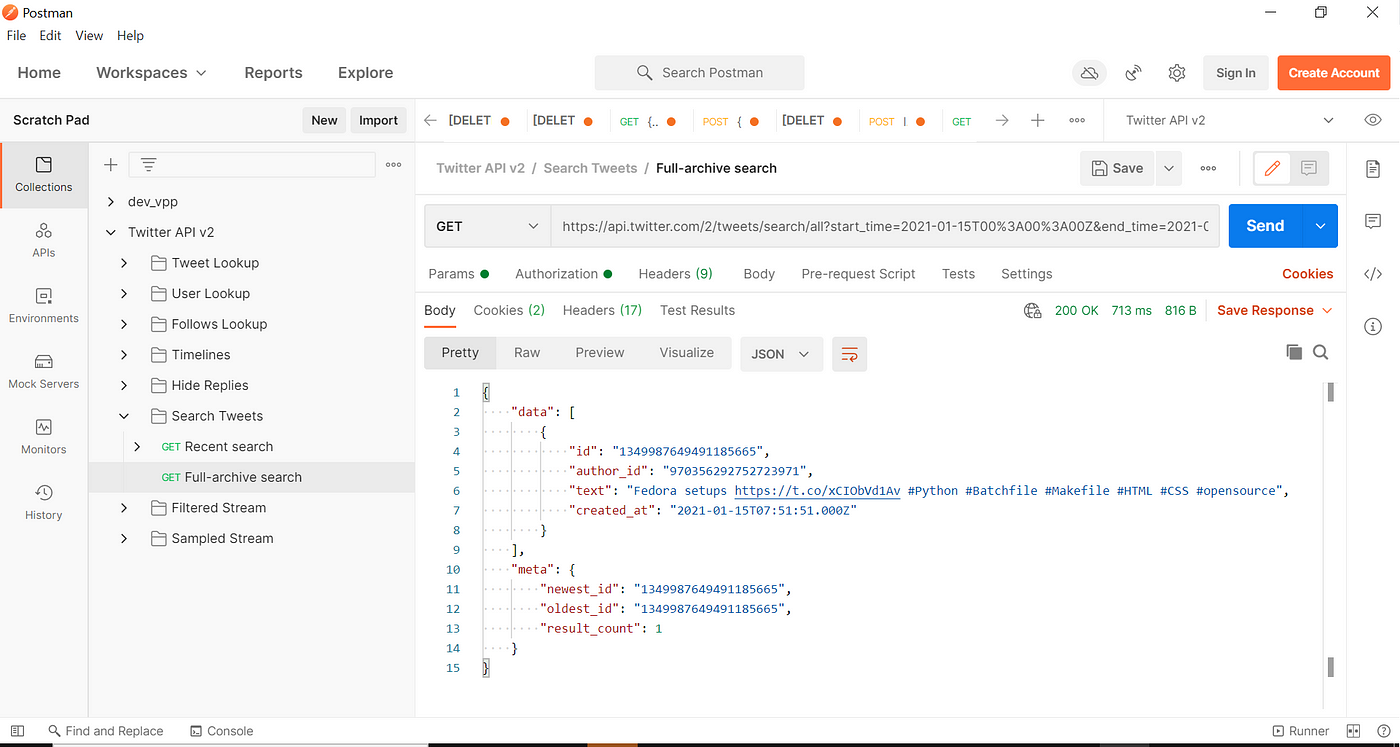Screen dimensions: 1400x747
Task: Open the View menu
Action: pos(89,35)
